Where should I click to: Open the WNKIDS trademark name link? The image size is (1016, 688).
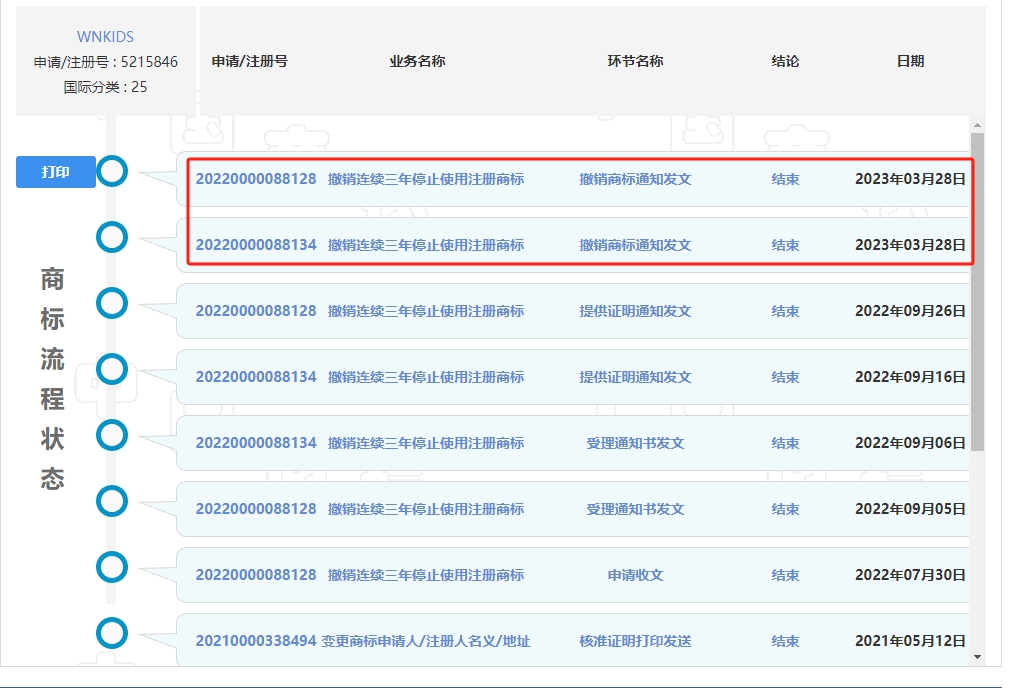(x=105, y=37)
